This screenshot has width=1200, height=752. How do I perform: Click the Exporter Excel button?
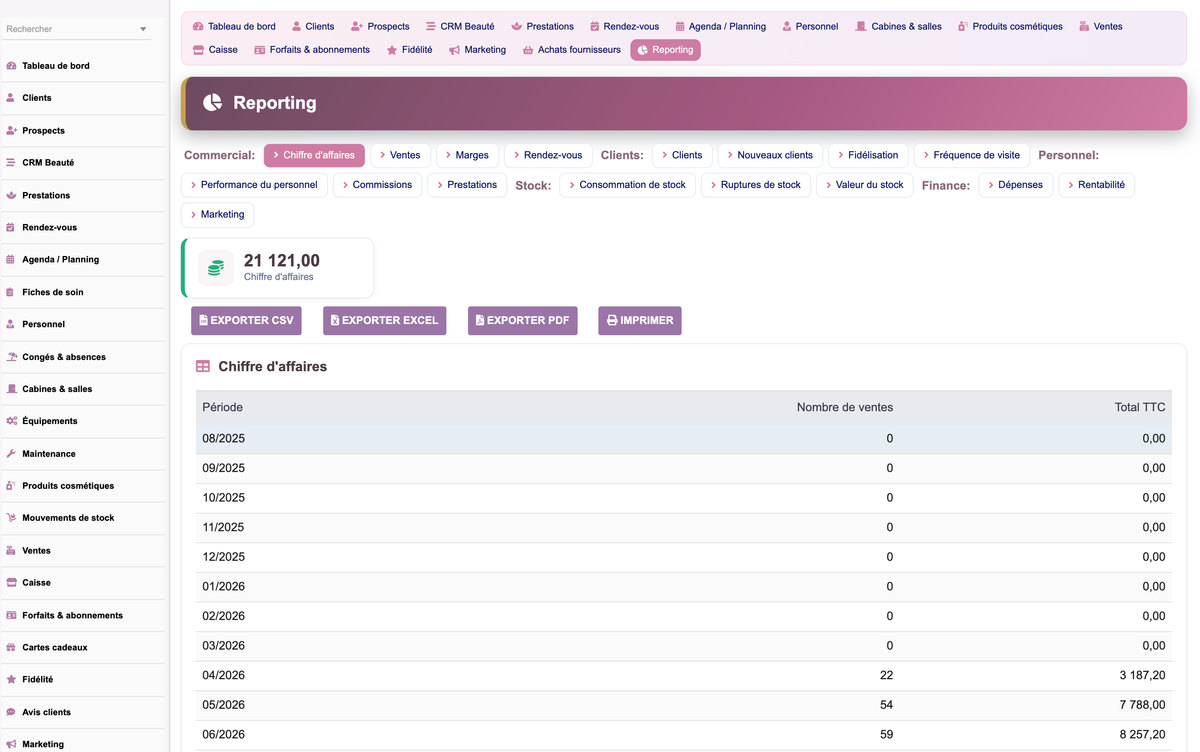pos(384,321)
